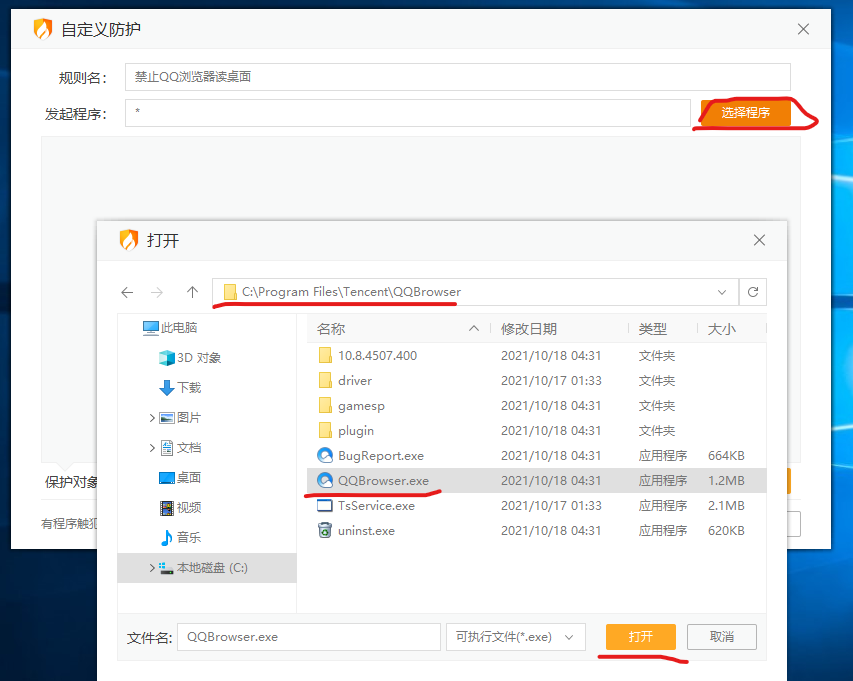Screen dimensions: 853x681
Task: Click the QQBrowser.exe application icon
Action: [x=325, y=480]
